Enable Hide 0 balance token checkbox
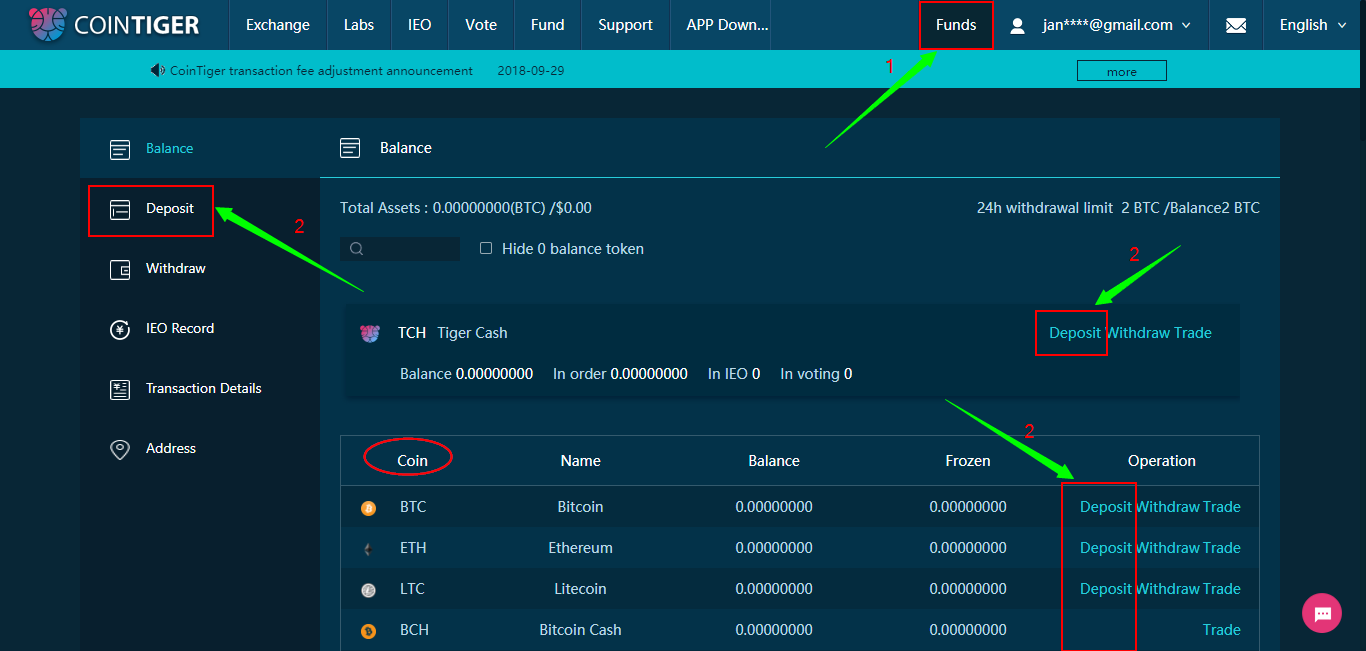Image resolution: width=1366 pixels, height=651 pixels. [x=486, y=248]
